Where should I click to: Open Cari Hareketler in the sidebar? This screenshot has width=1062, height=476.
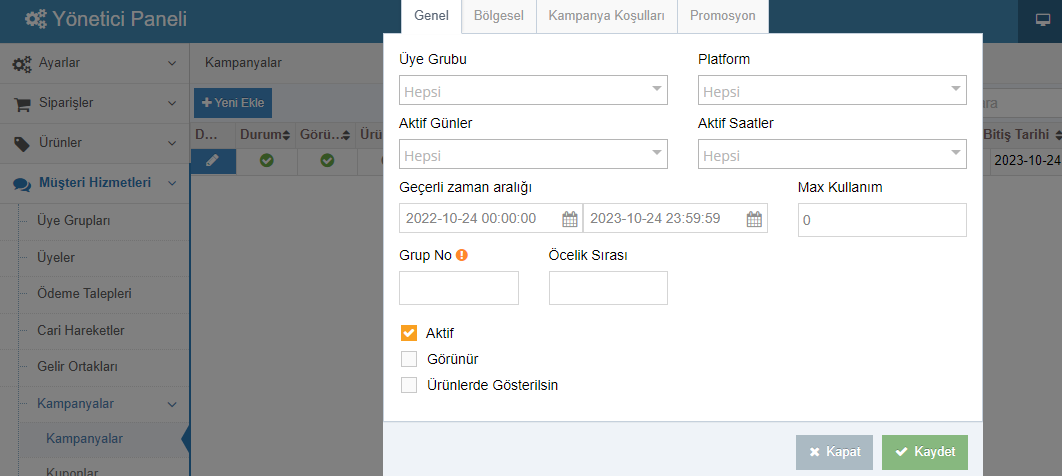click(x=81, y=331)
